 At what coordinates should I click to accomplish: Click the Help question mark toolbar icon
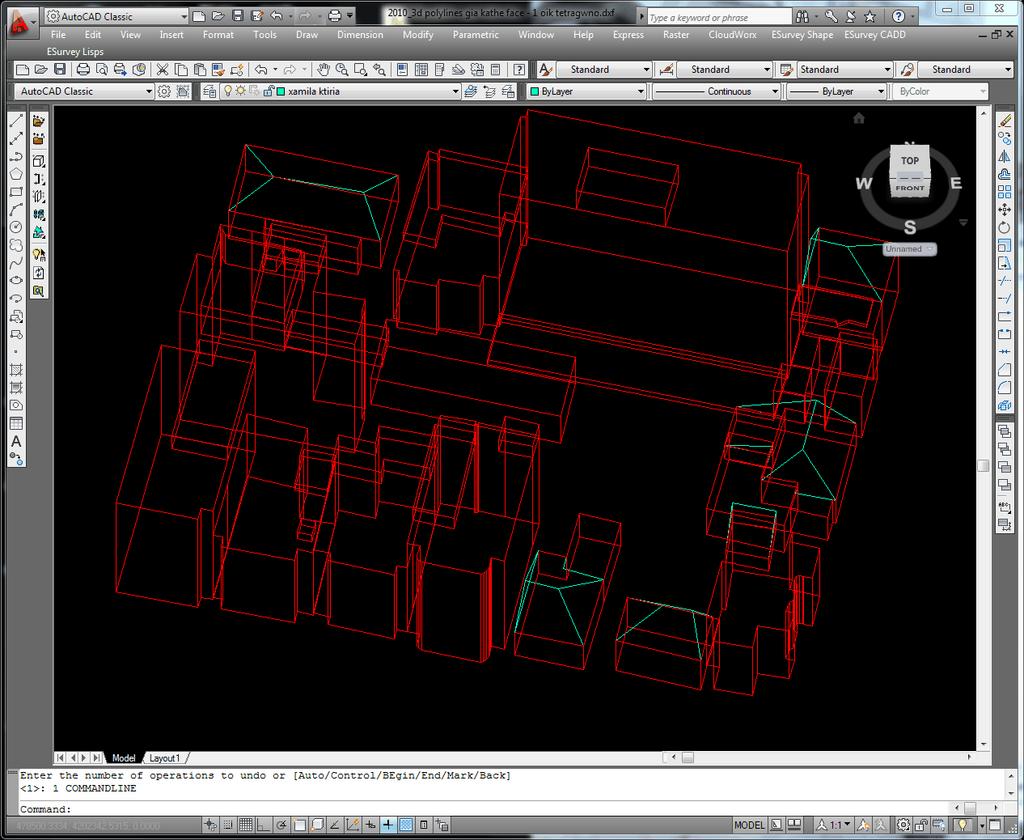click(x=519, y=69)
